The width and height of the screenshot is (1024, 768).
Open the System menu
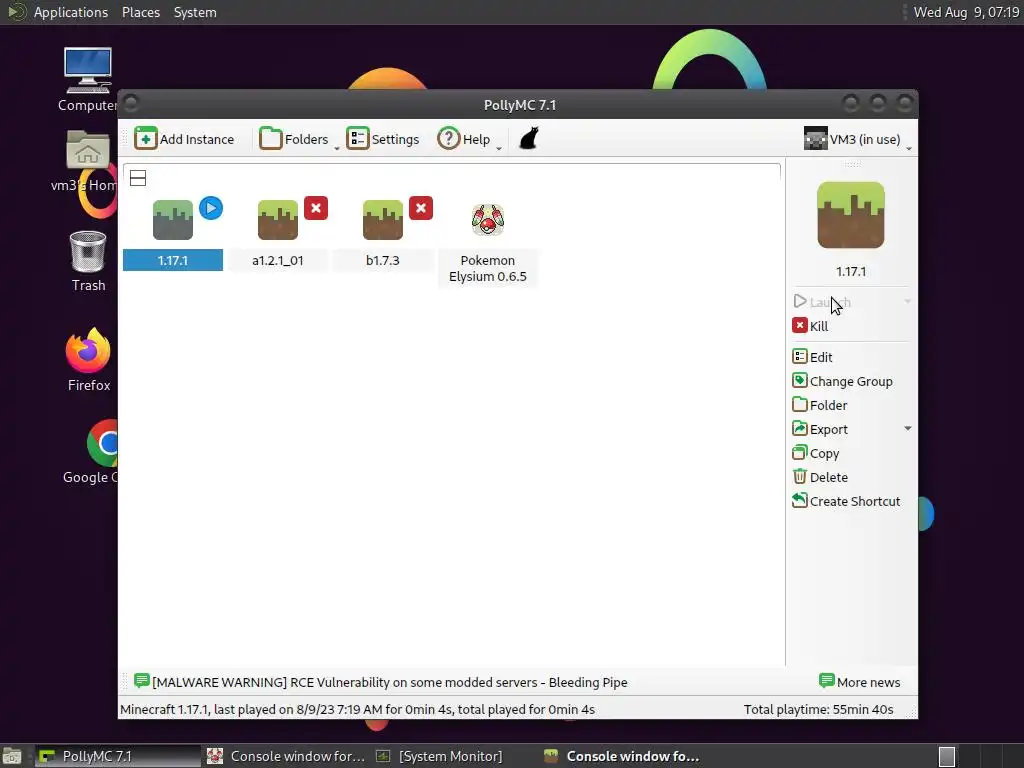coord(195,12)
